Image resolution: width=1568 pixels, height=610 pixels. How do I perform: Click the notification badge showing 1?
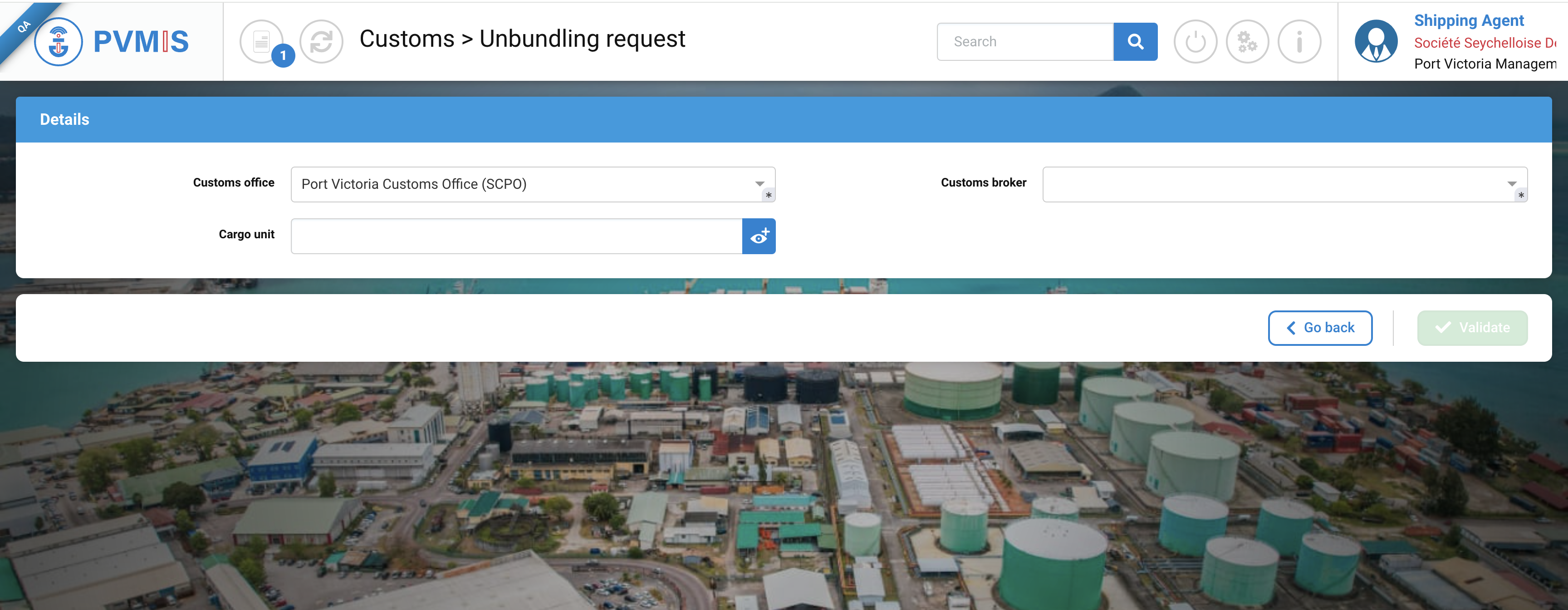tap(283, 55)
